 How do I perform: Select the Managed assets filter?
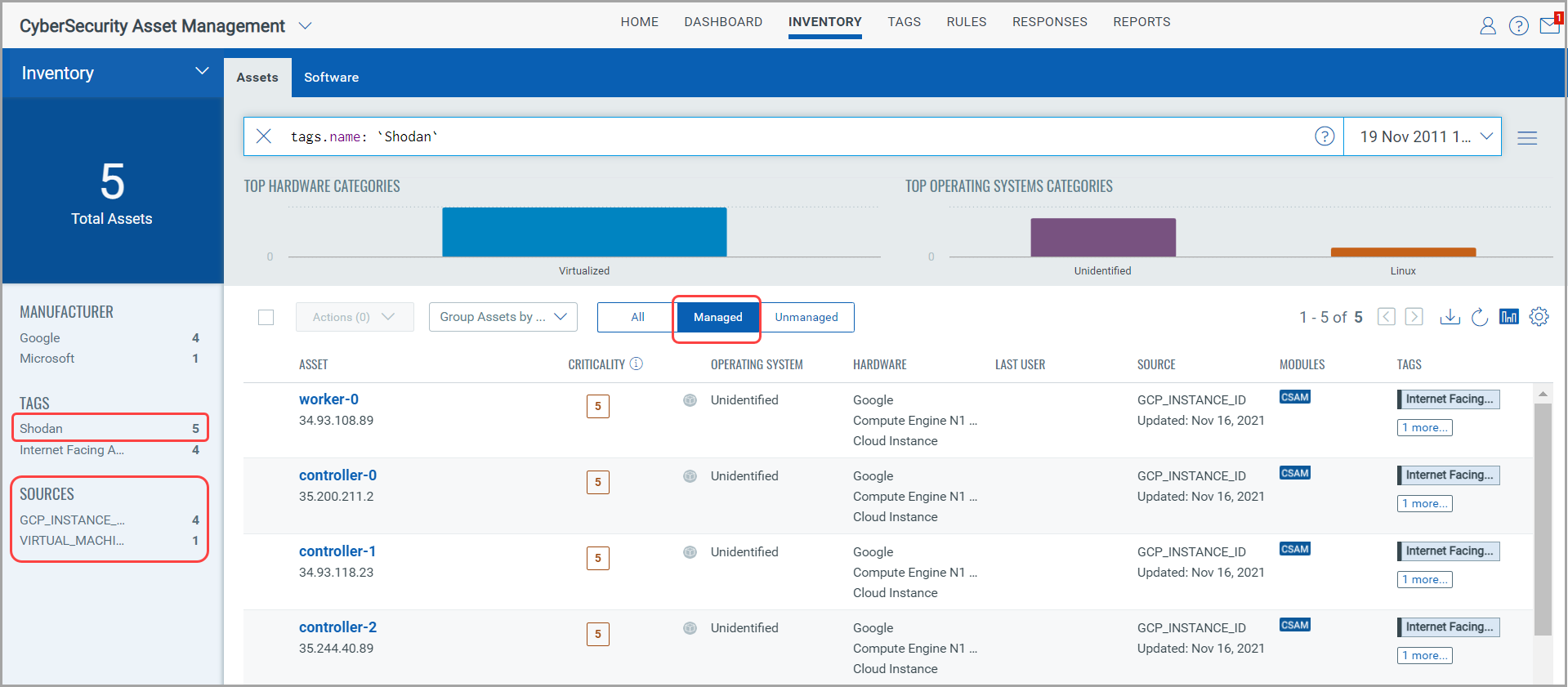click(x=717, y=317)
